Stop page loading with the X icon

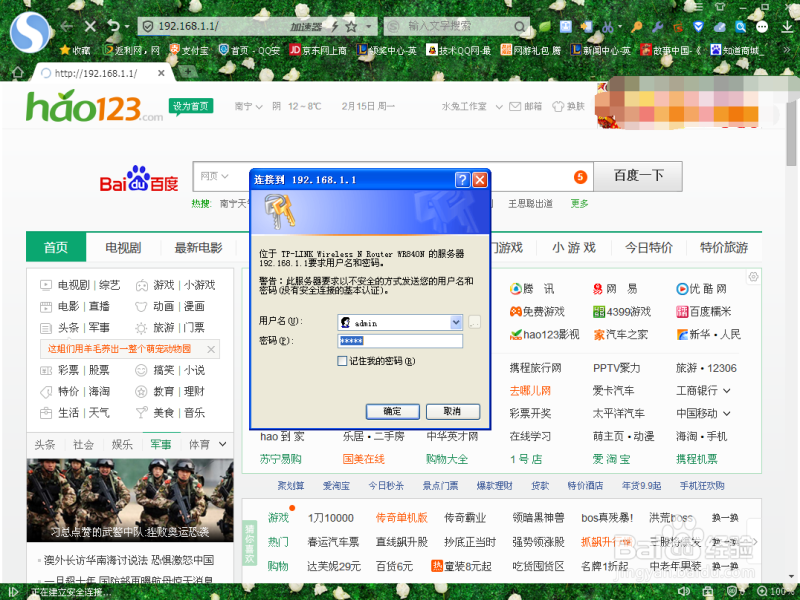90,26
